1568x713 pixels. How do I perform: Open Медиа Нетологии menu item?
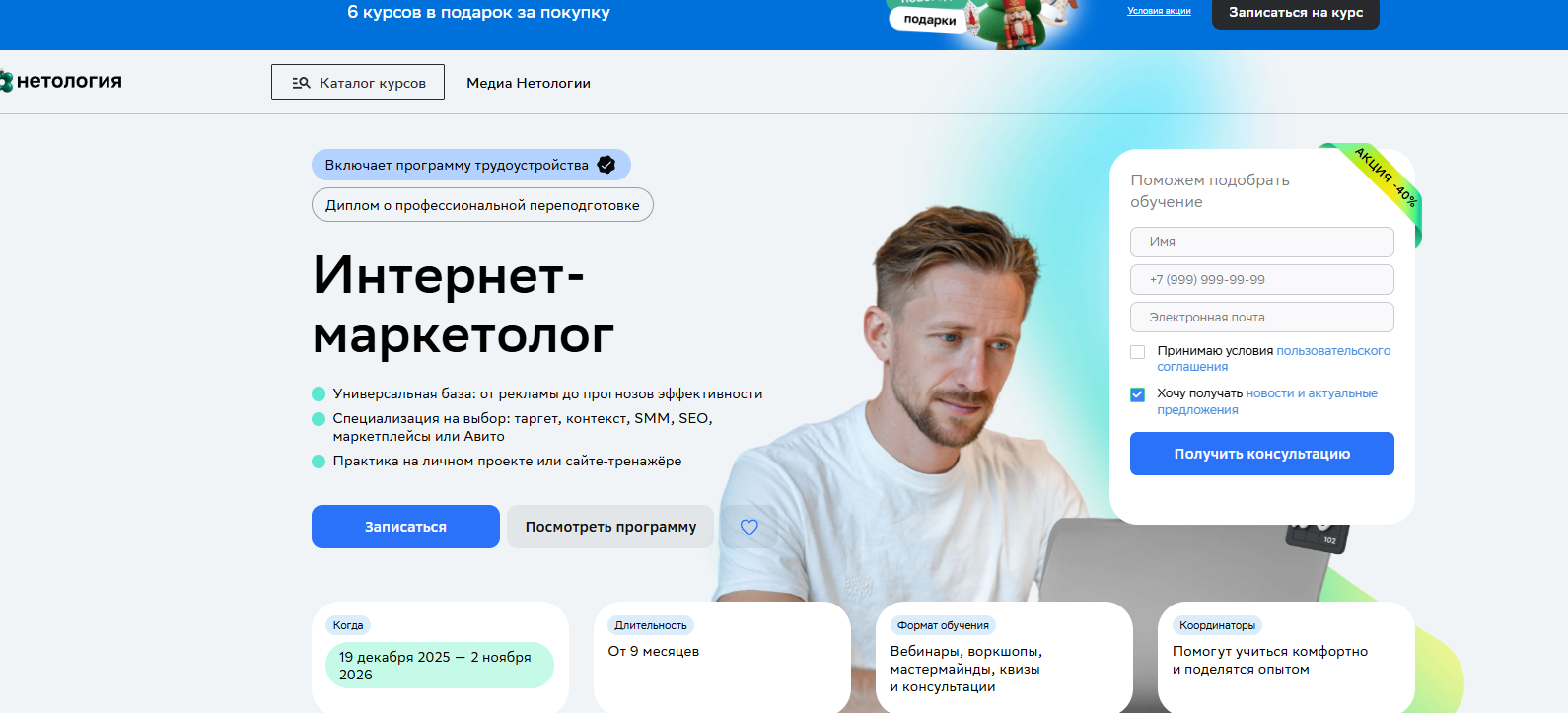click(529, 83)
